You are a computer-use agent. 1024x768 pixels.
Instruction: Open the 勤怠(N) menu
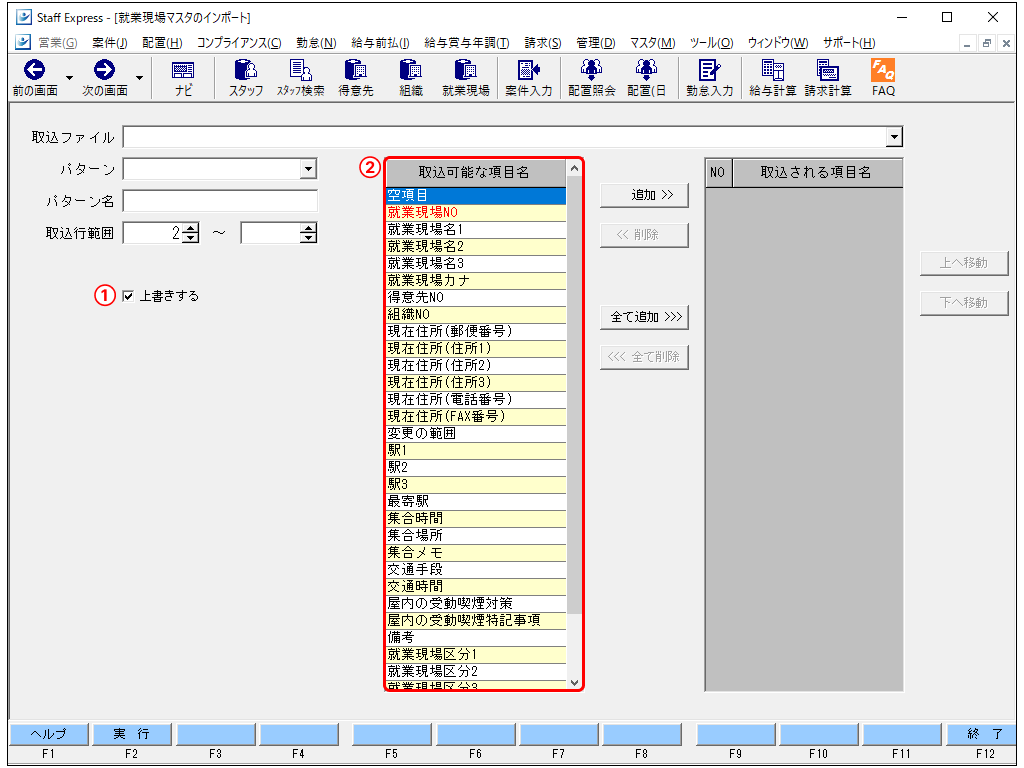click(x=316, y=43)
